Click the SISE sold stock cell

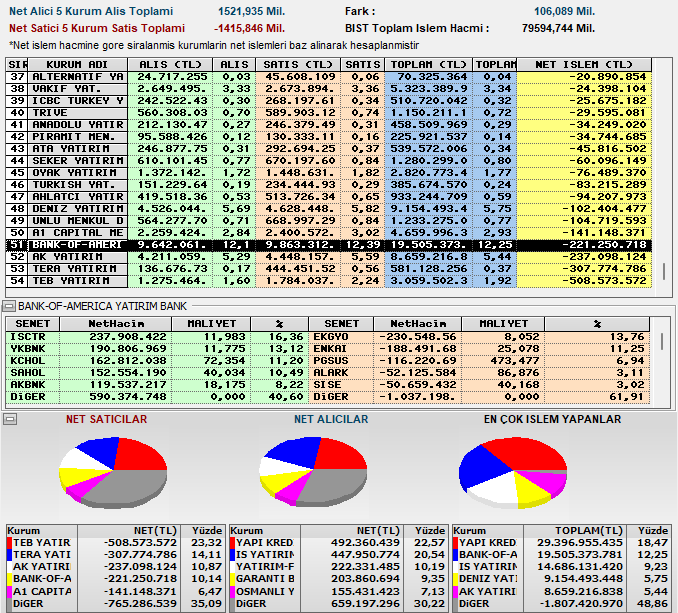341,385
